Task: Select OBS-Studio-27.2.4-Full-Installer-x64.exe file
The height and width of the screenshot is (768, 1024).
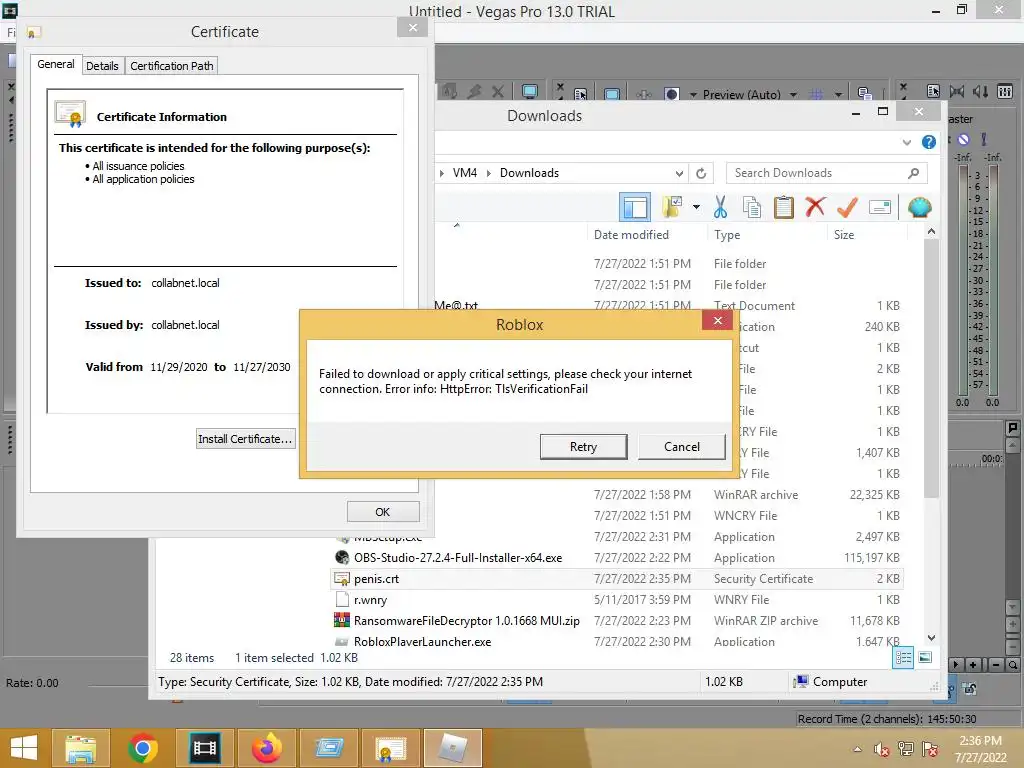Action: click(458, 558)
